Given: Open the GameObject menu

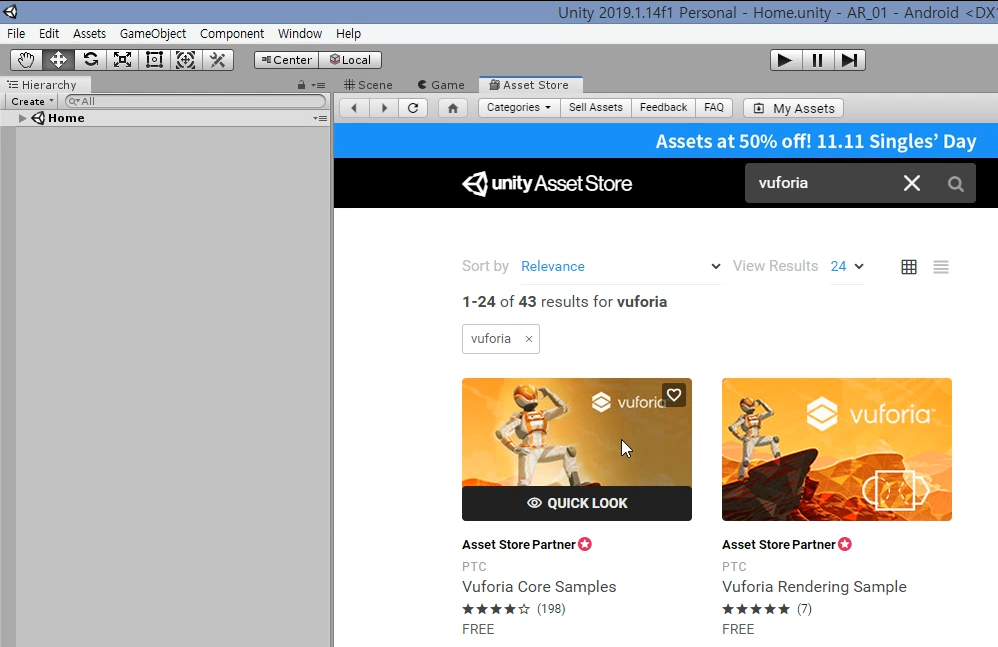Looking at the screenshot, I should point(153,34).
